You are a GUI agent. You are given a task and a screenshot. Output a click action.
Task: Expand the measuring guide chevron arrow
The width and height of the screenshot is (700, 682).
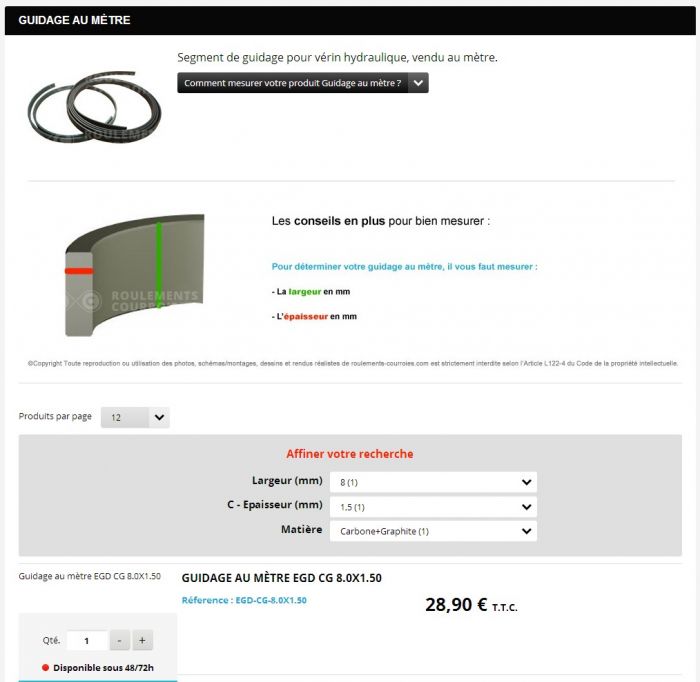[418, 83]
